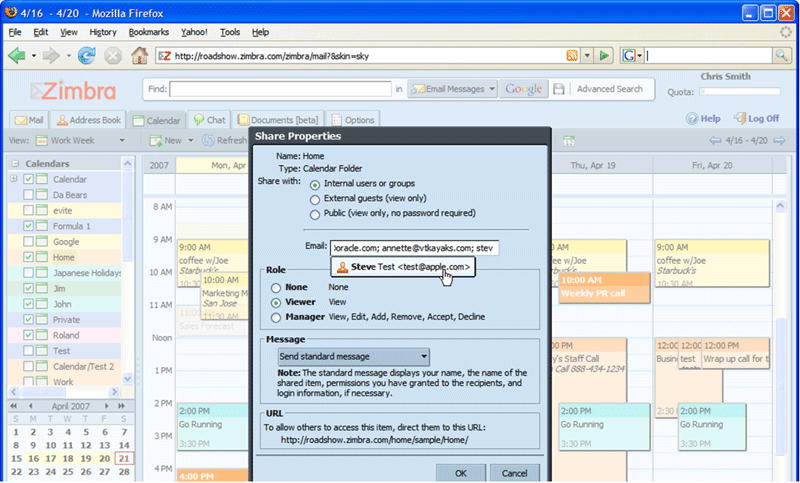Click the Firefox throbber activity icon
This screenshot has width=800, height=483.
(x=786, y=32)
